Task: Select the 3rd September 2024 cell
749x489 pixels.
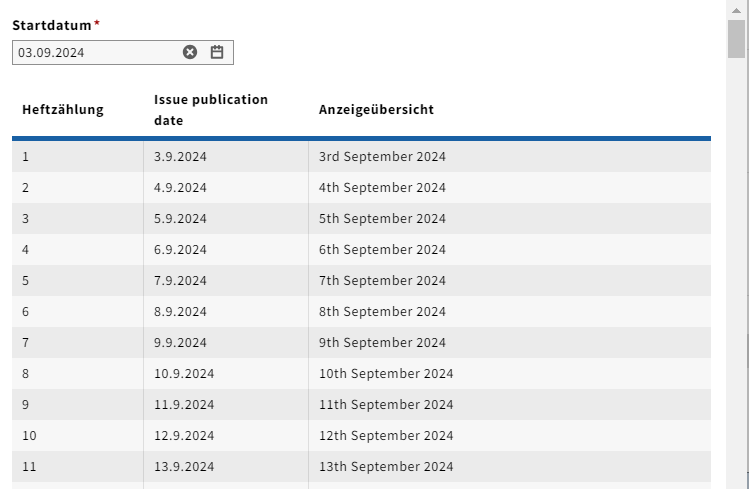Action: point(382,157)
